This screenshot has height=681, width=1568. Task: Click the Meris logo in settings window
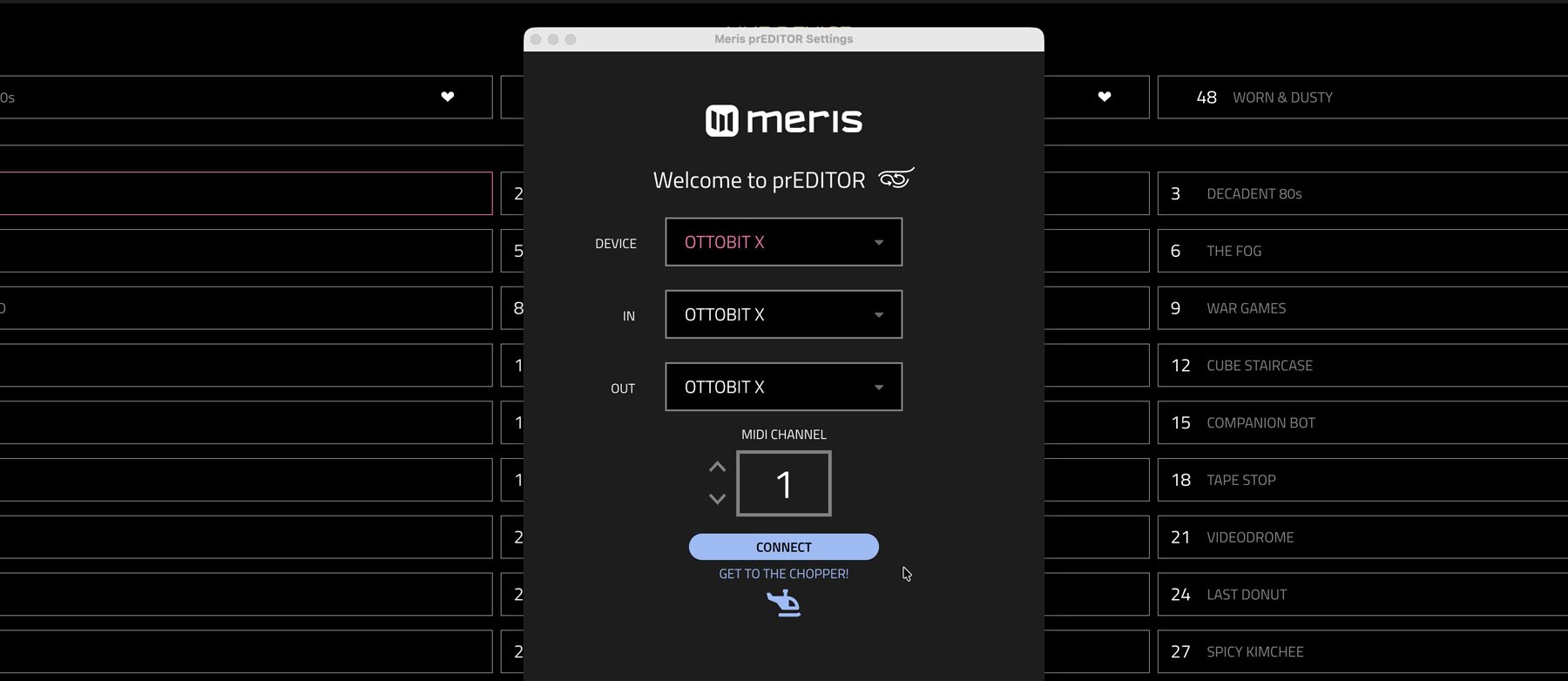point(783,120)
